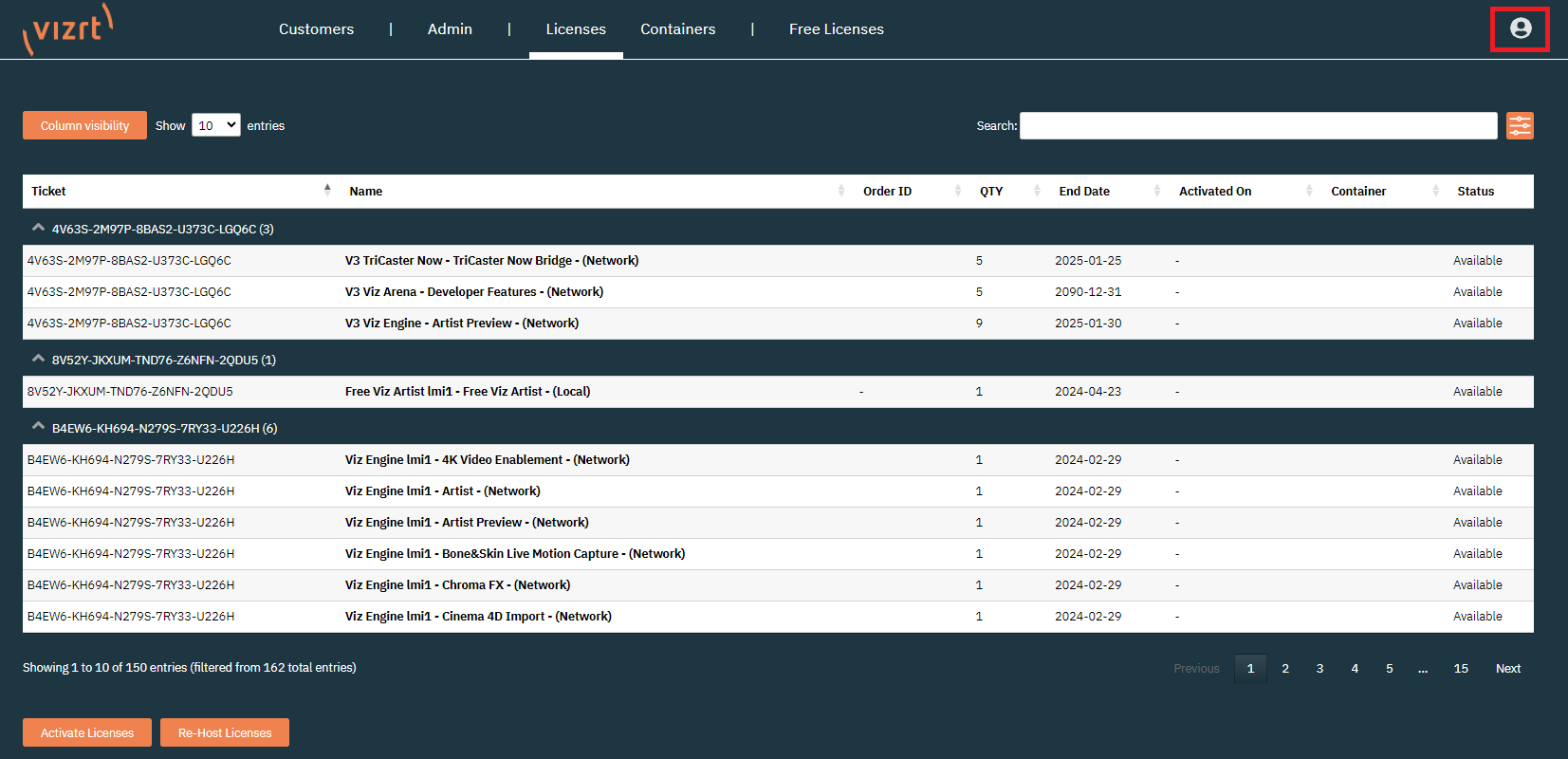Open the Free Licenses menu item
Screen dimensions: 1568x759
836,29
